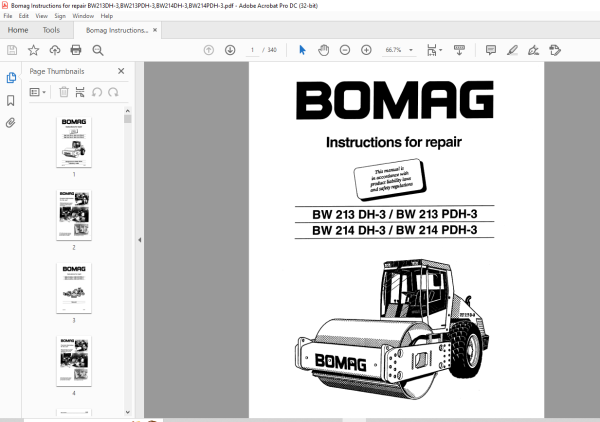Open the Fit page options icon
This screenshot has height=422, width=600.
pyautogui.click(x=432, y=50)
